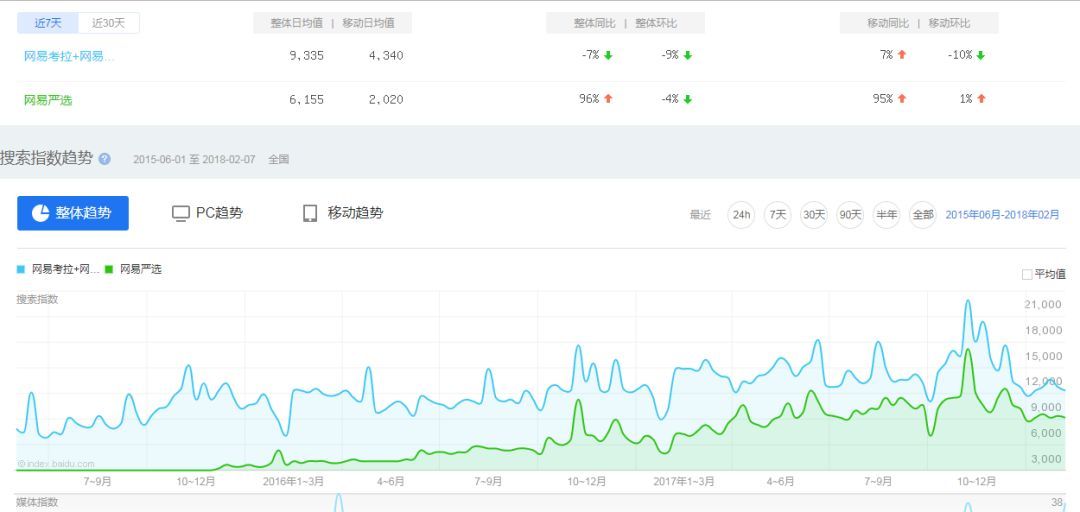The image size is (1080, 512).
Task: Toggle the blue 网易考拉 legend series
Action: coord(59,269)
